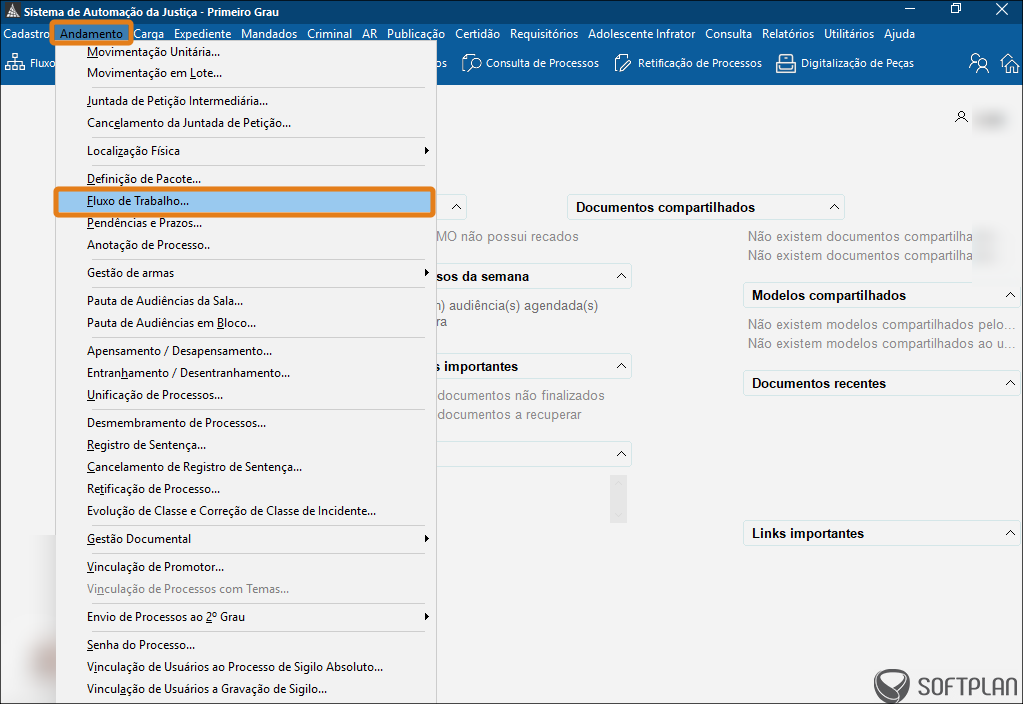The width and height of the screenshot is (1023, 704).
Task: Select Movimentação em Lote
Action: point(245,73)
